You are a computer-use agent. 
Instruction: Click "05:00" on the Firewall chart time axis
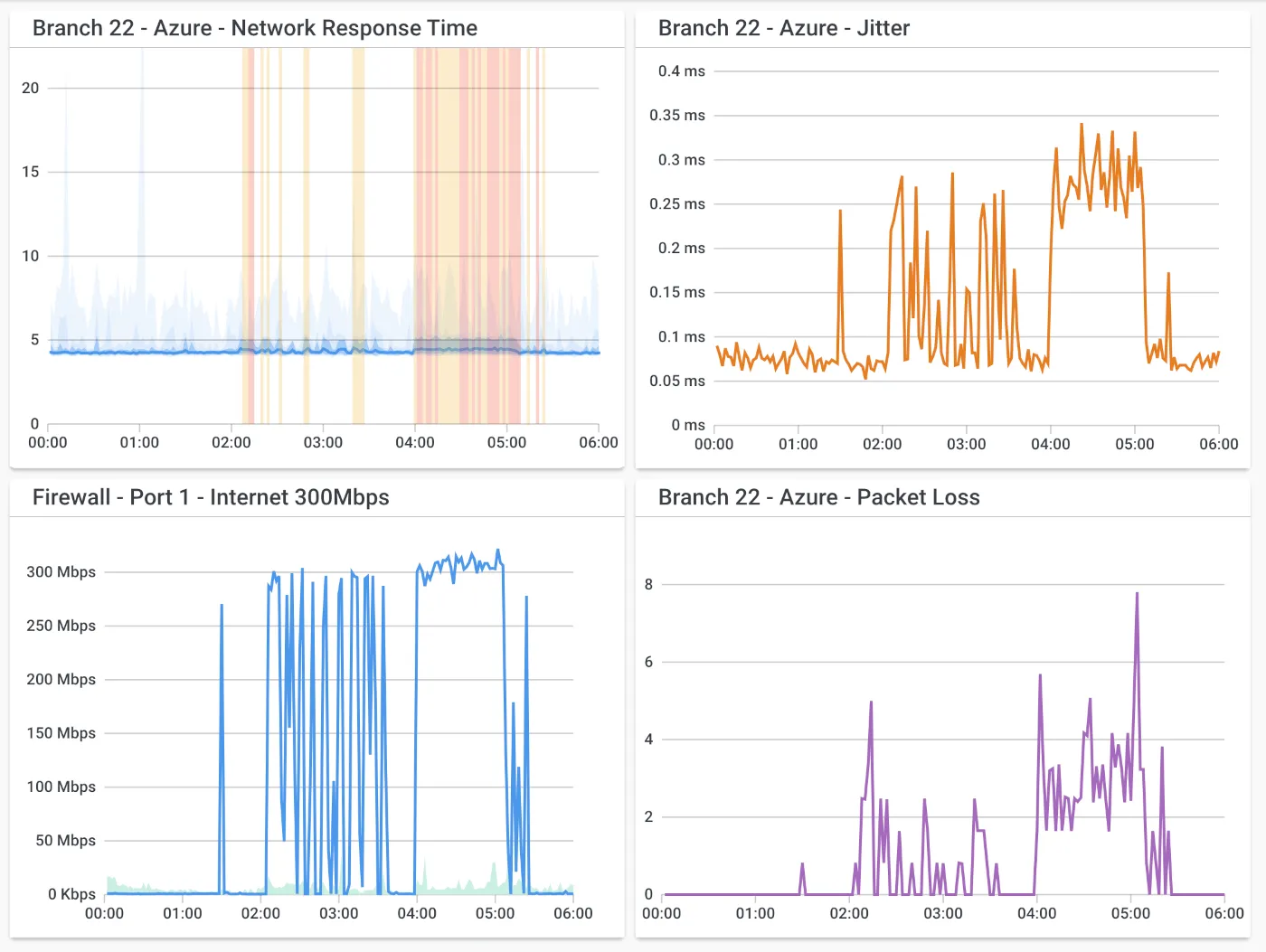click(x=496, y=914)
